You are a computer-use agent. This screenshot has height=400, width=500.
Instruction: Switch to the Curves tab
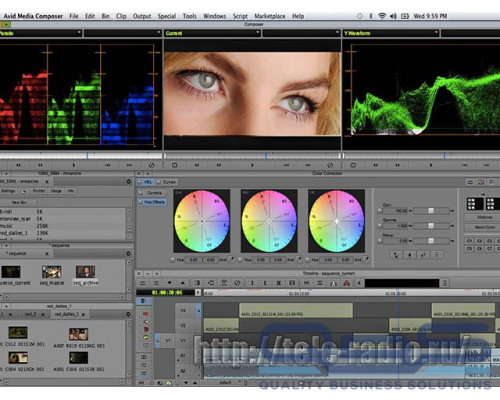coord(166,182)
